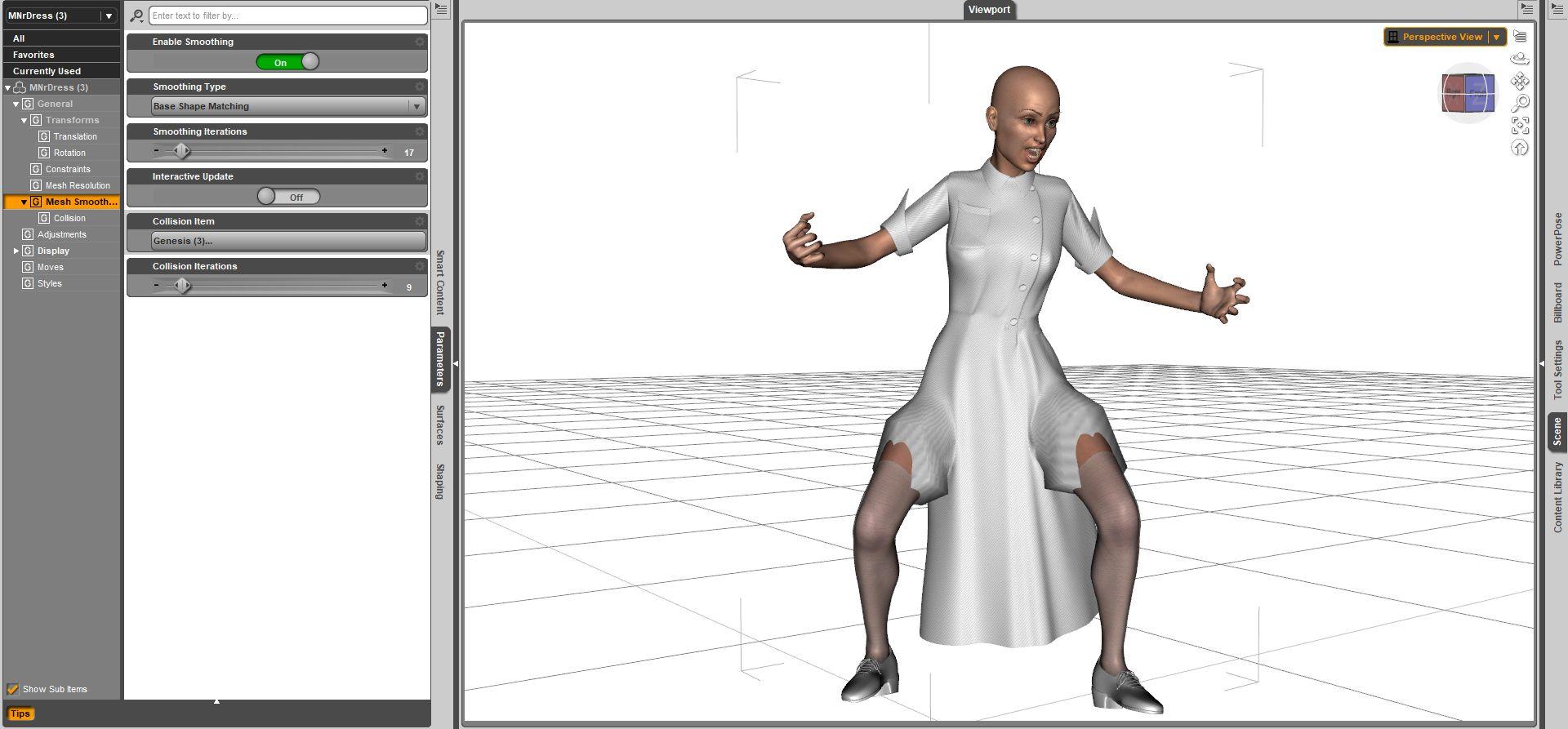Collapse the Transforms group in the tree
This screenshot has height=729, width=1568.
click(x=24, y=120)
